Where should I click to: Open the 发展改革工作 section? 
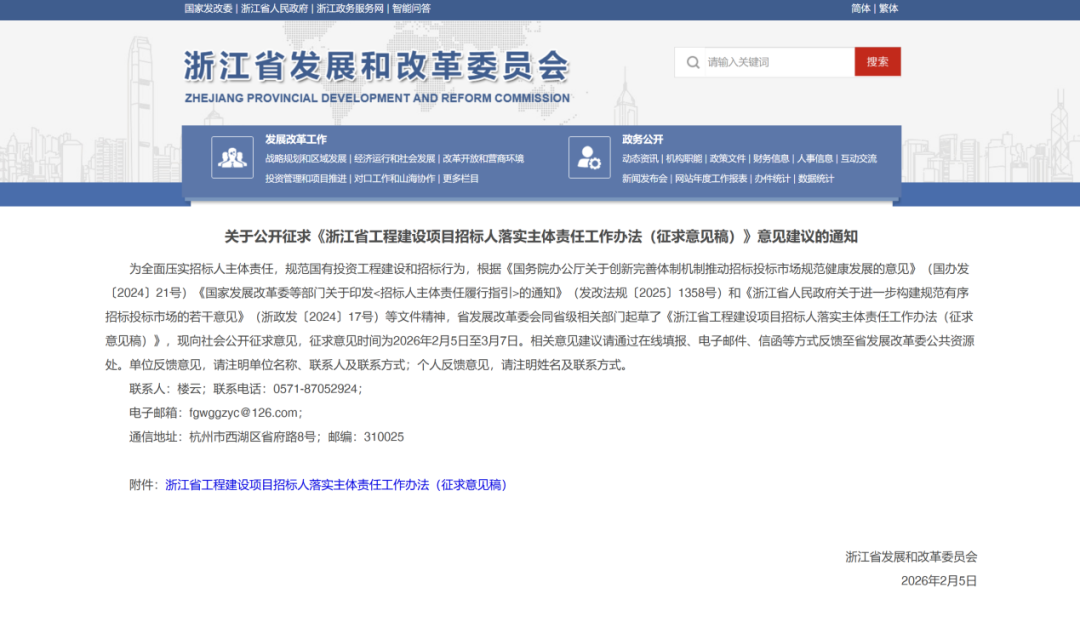coord(297,138)
